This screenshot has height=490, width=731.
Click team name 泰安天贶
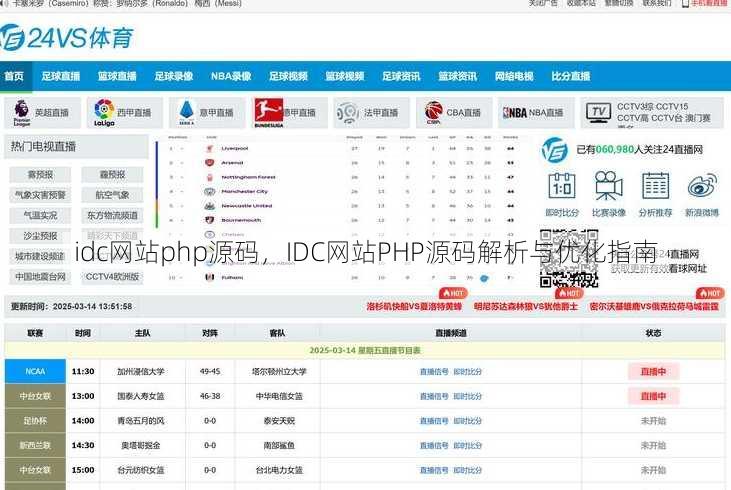279,421
